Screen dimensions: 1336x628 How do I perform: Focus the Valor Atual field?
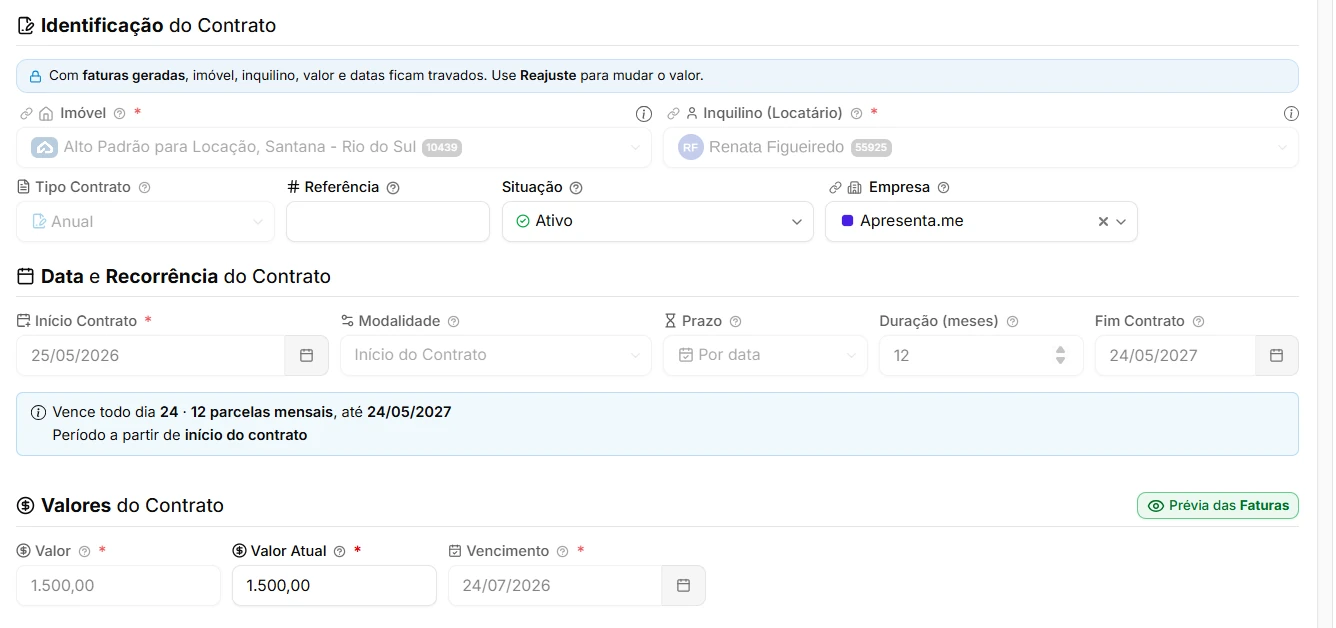(334, 586)
